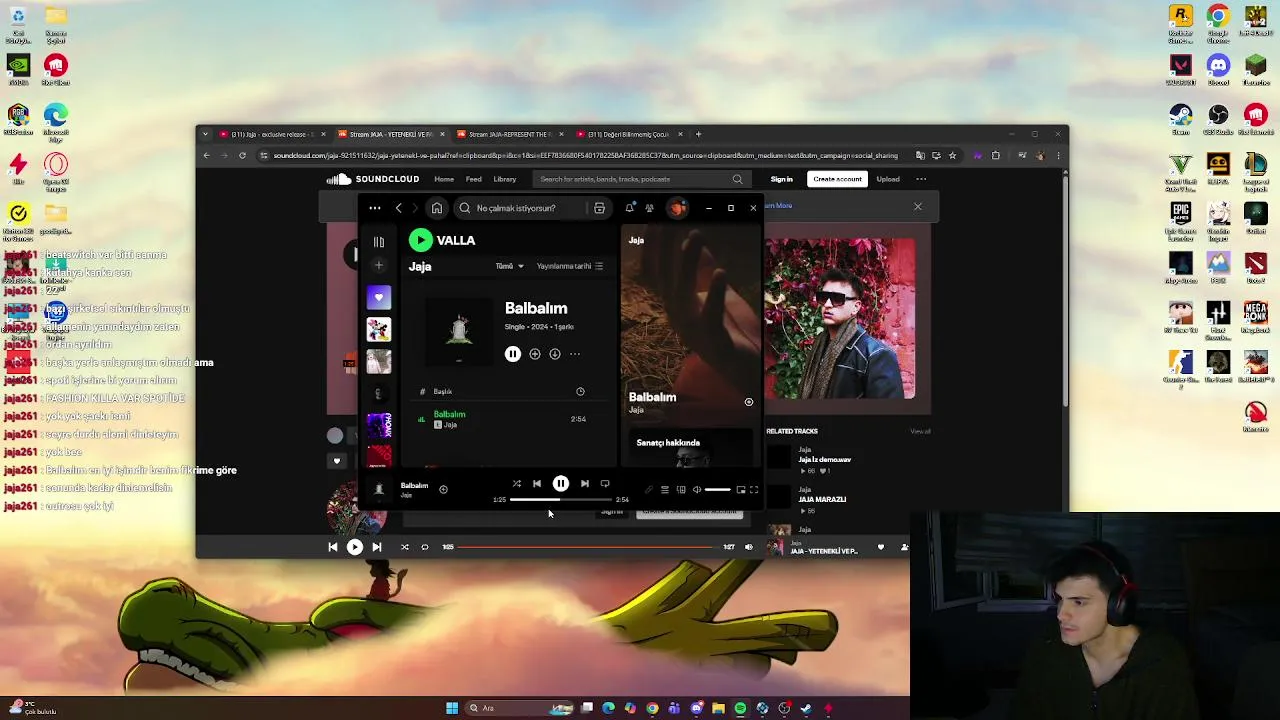Open a new browser tab
This screenshot has height=720, width=1280.
coord(699,134)
